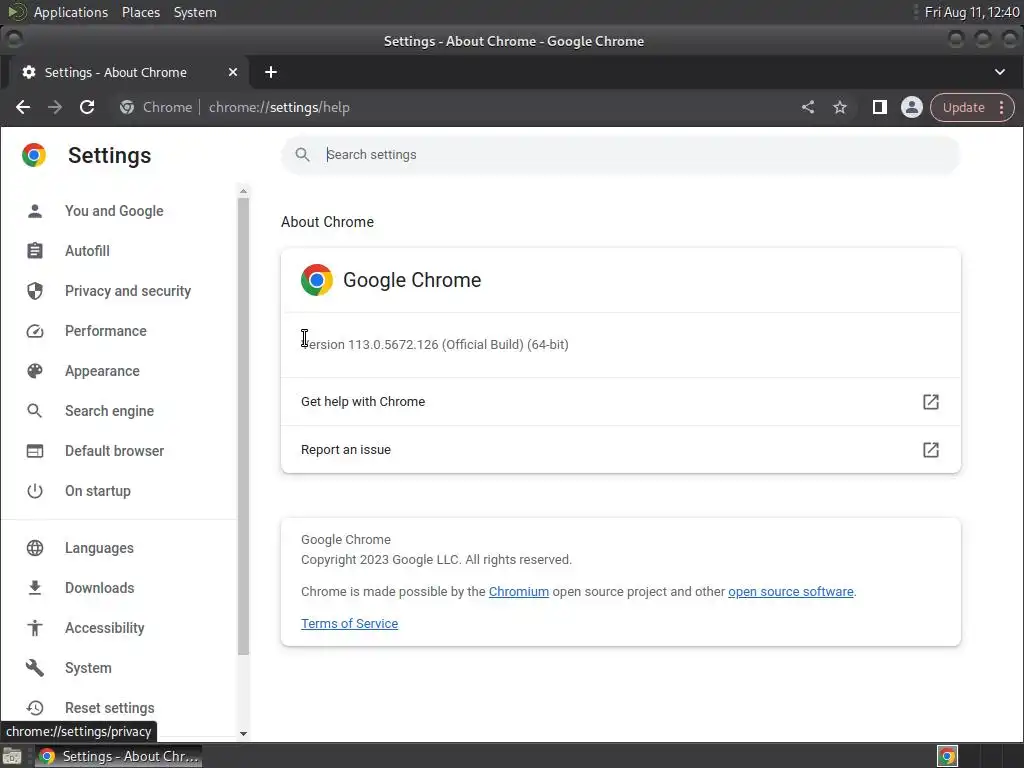The height and width of the screenshot is (768, 1024).
Task: Click the Chrome site info icon in address bar
Action: (127, 107)
